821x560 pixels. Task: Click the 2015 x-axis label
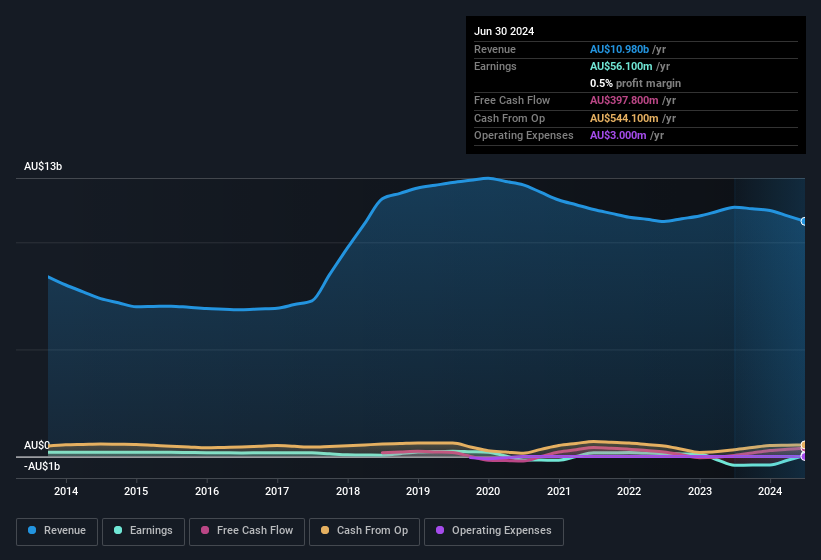136,491
